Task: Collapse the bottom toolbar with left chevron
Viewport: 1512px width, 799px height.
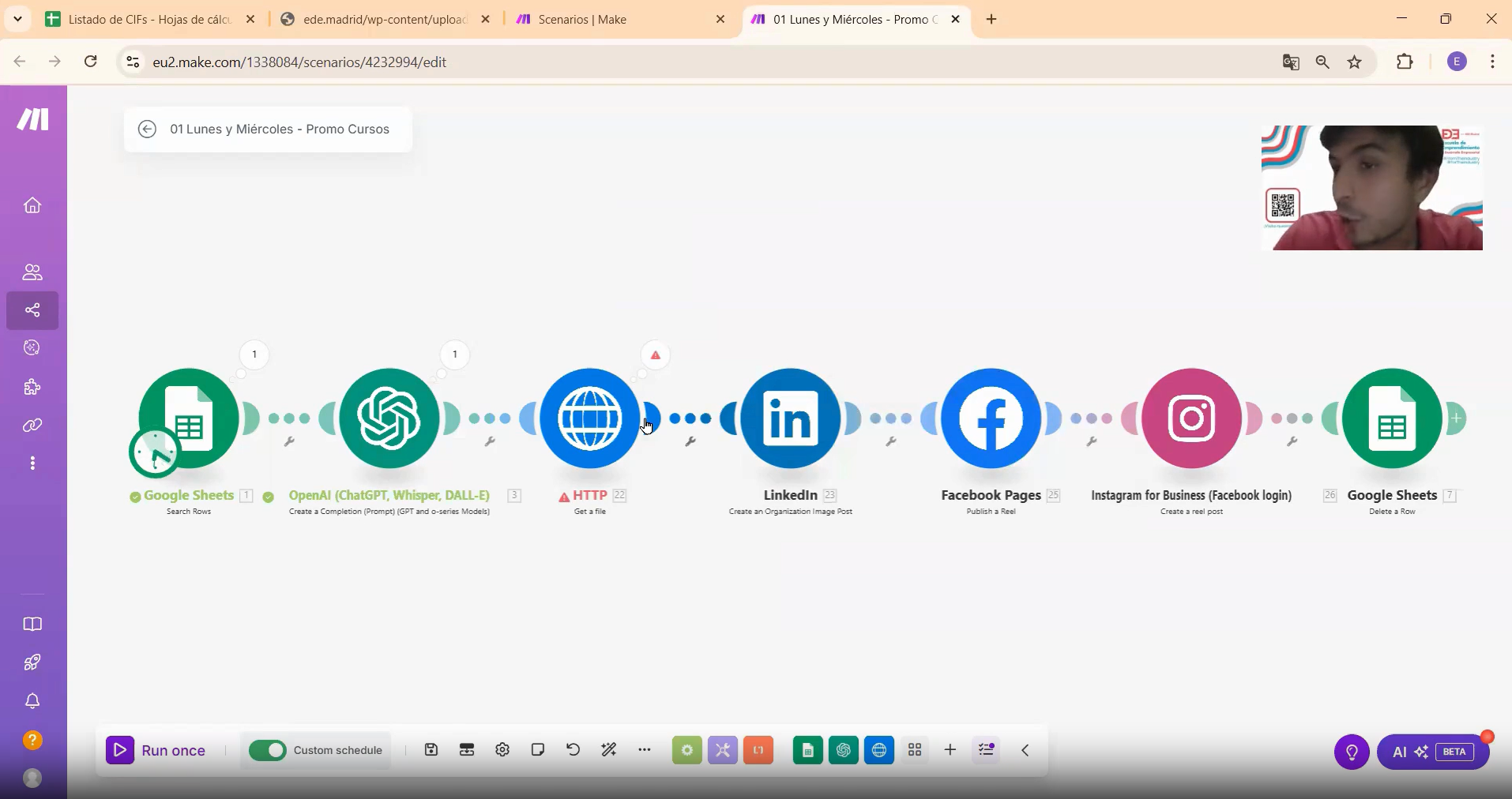Action: pos(1025,750)
